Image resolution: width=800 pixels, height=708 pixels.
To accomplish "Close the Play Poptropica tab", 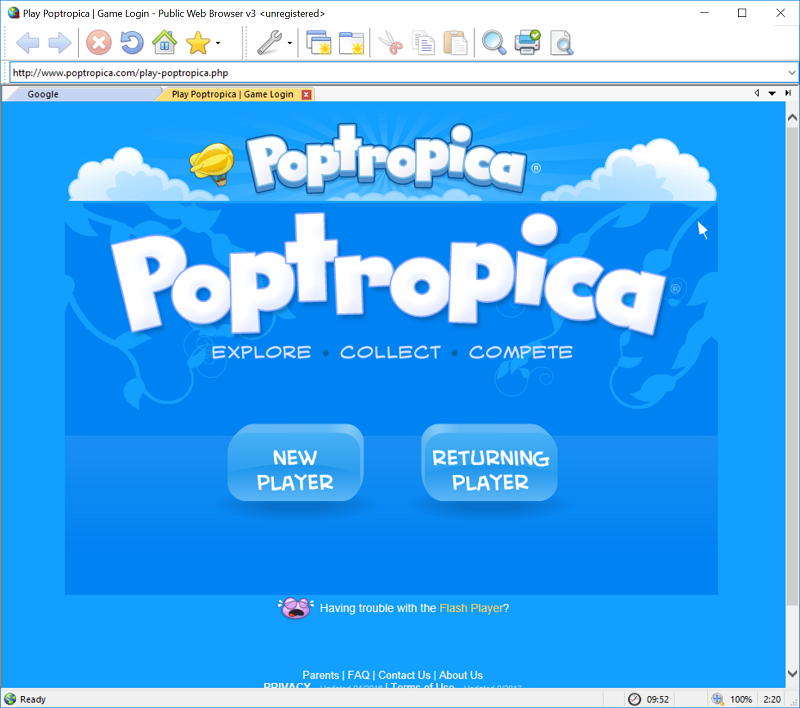I will [x=306, y=94].
